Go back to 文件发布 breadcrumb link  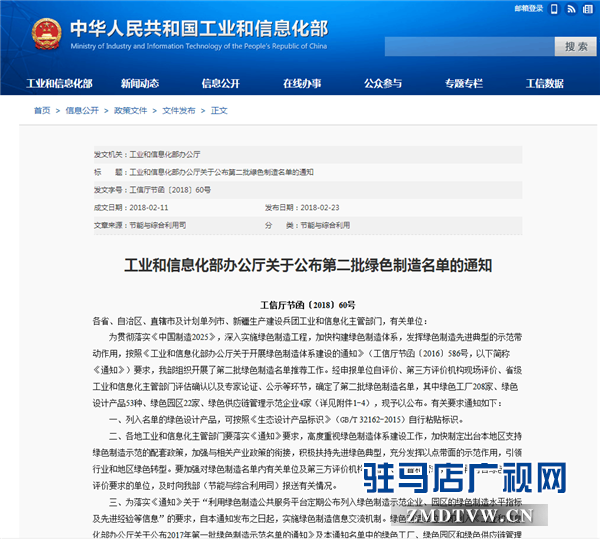point(178,110)
